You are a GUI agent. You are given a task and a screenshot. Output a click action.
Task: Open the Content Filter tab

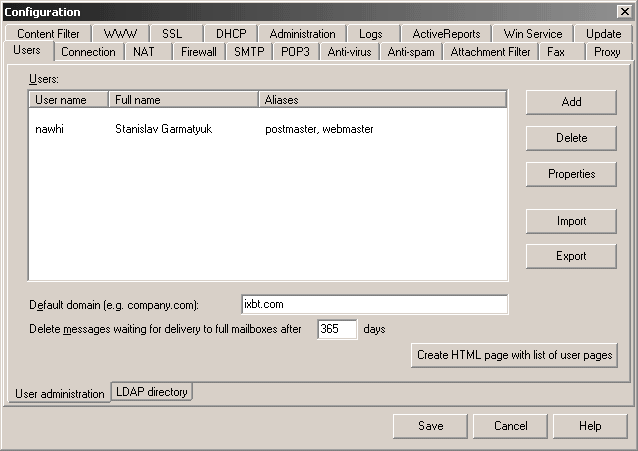[48, 34]
